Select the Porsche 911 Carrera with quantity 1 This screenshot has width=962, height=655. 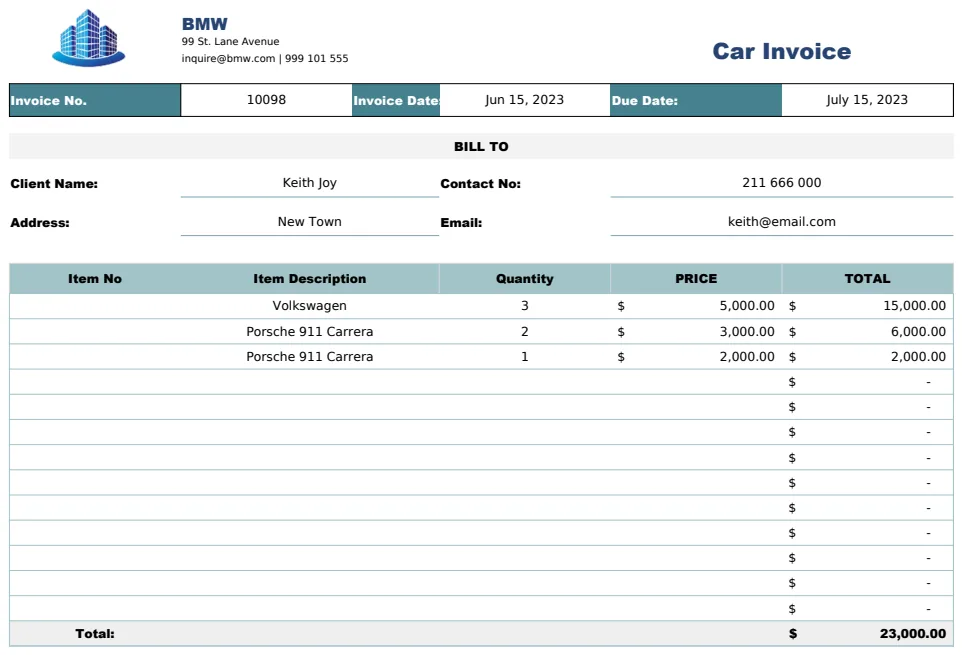click(310, 357)
